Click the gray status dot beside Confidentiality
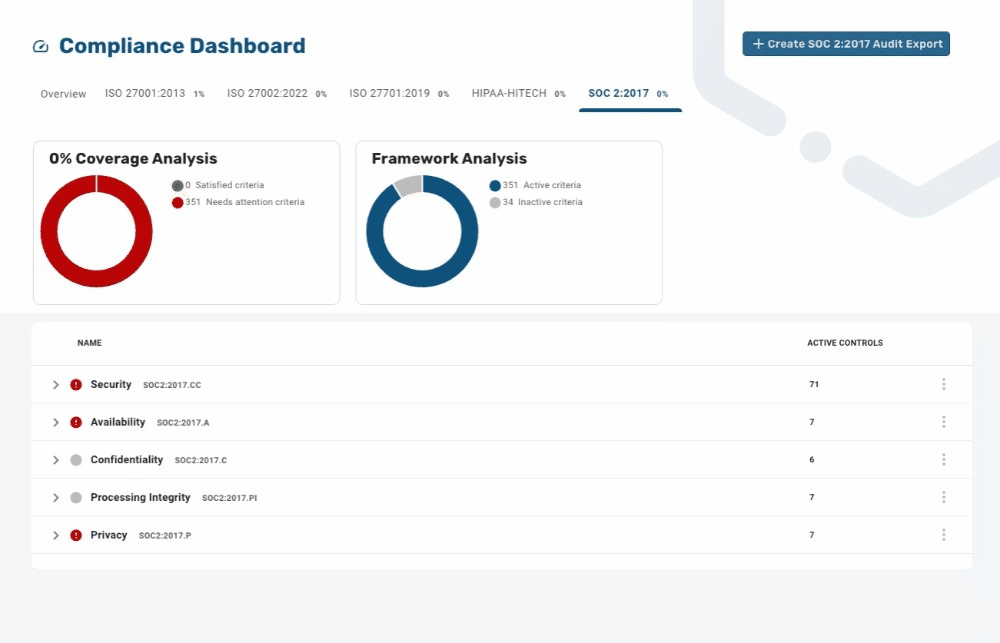The height and width of the screenshot is (643, 1000). coord(76,460)
